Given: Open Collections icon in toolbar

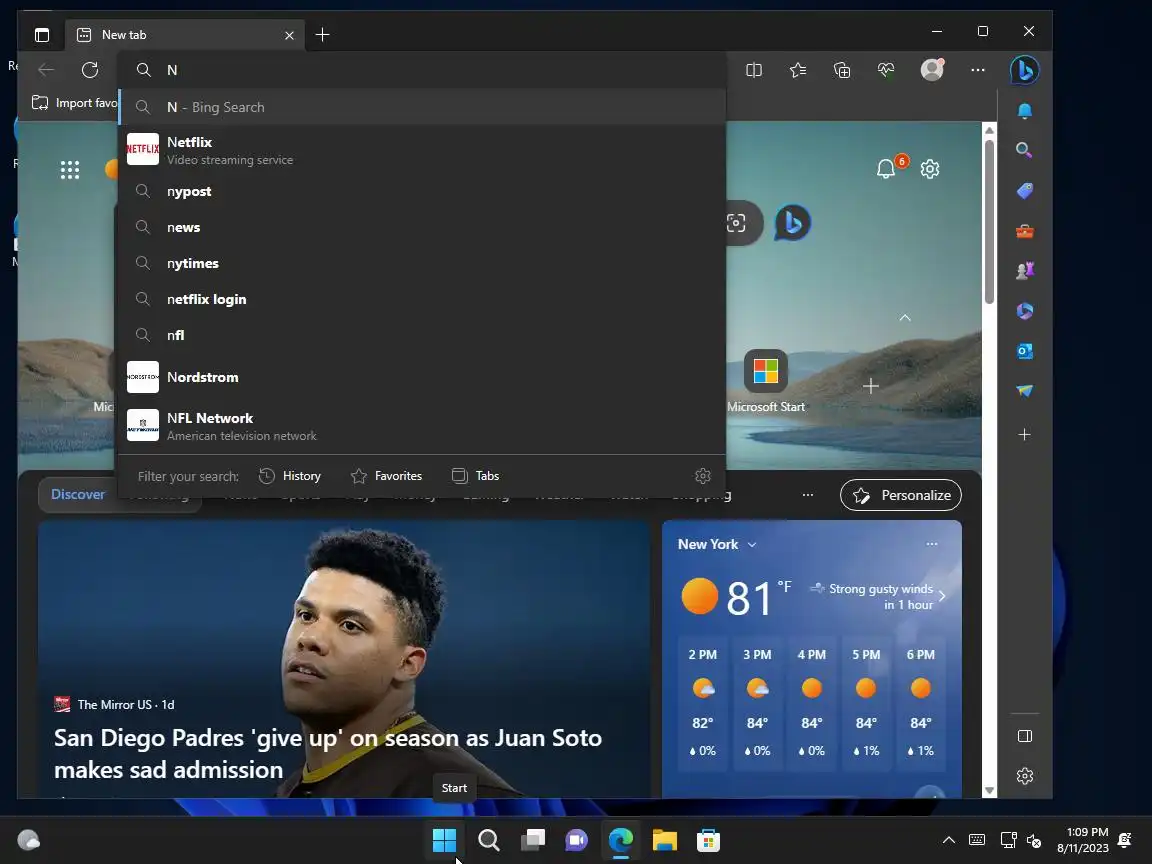Looking at the screenshot, I should (x=842, y=70).
